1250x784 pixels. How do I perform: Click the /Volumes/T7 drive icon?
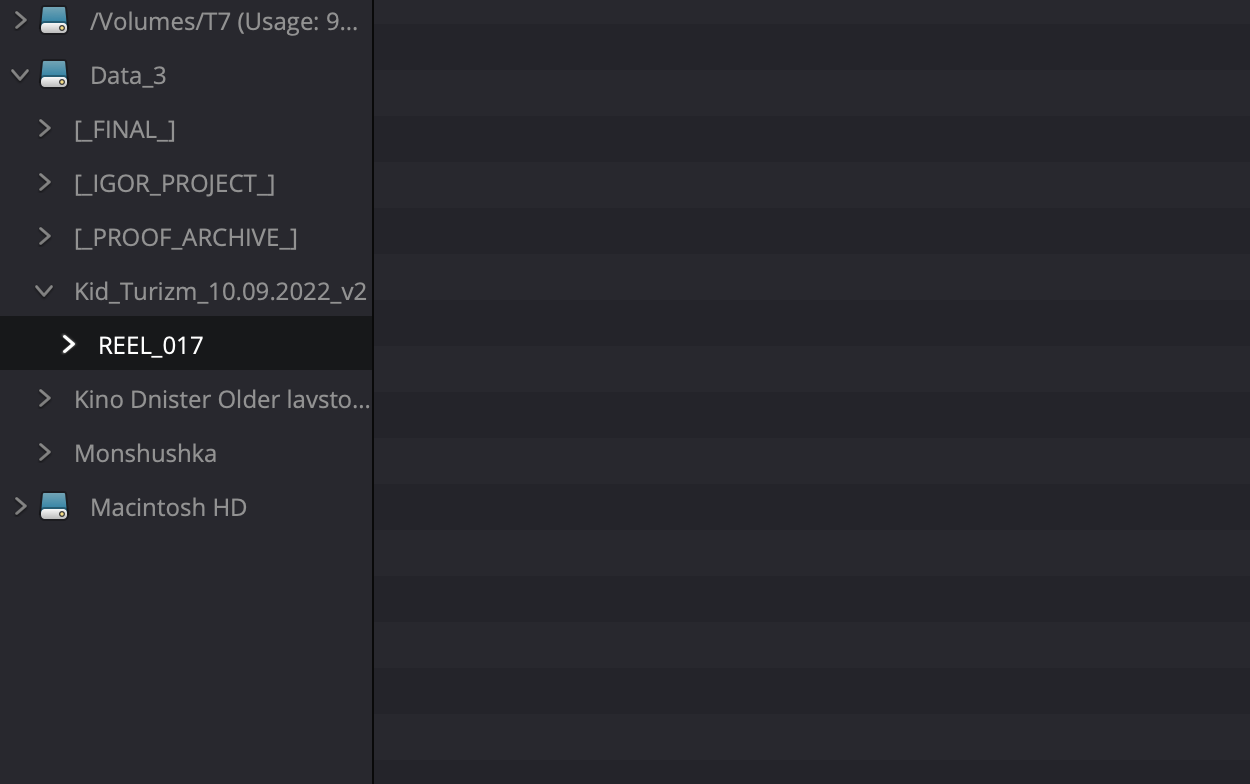54,21
